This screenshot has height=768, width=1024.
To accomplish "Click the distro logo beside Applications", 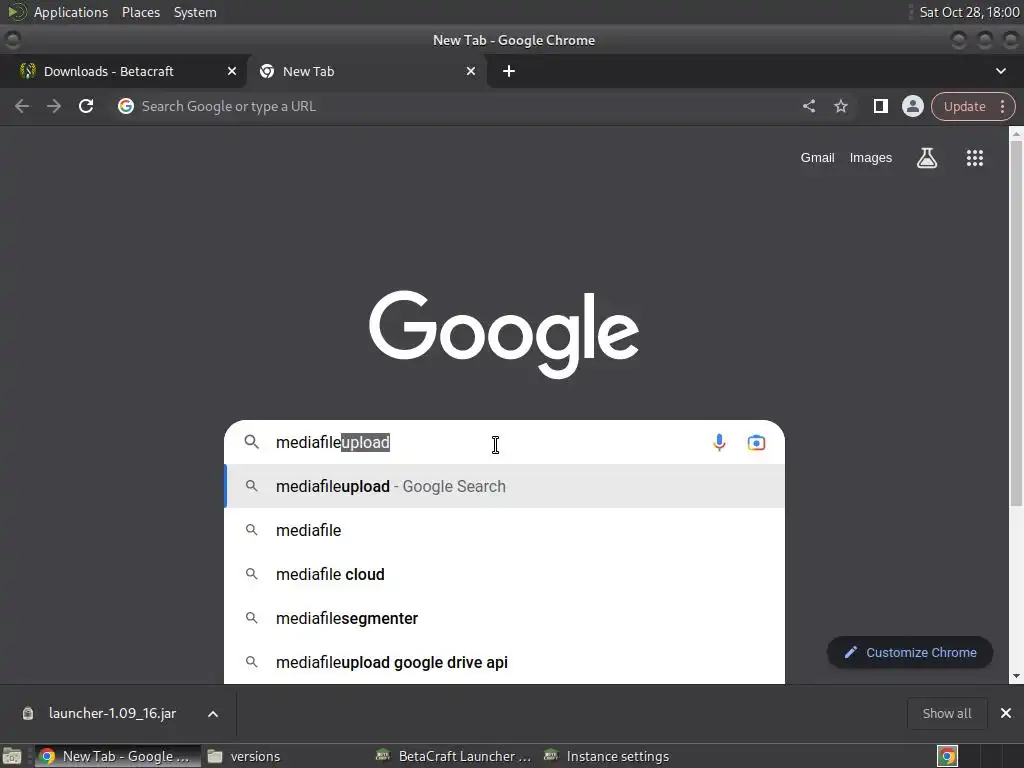I will tap(17, 12).
